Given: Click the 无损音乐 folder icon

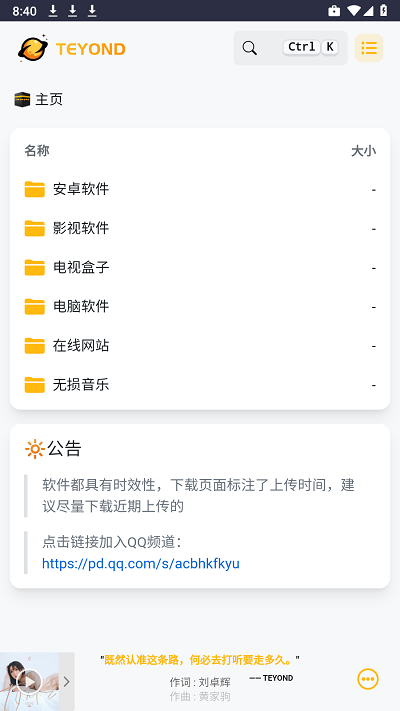Looking at the screenshot, I should tap(34, 385).
